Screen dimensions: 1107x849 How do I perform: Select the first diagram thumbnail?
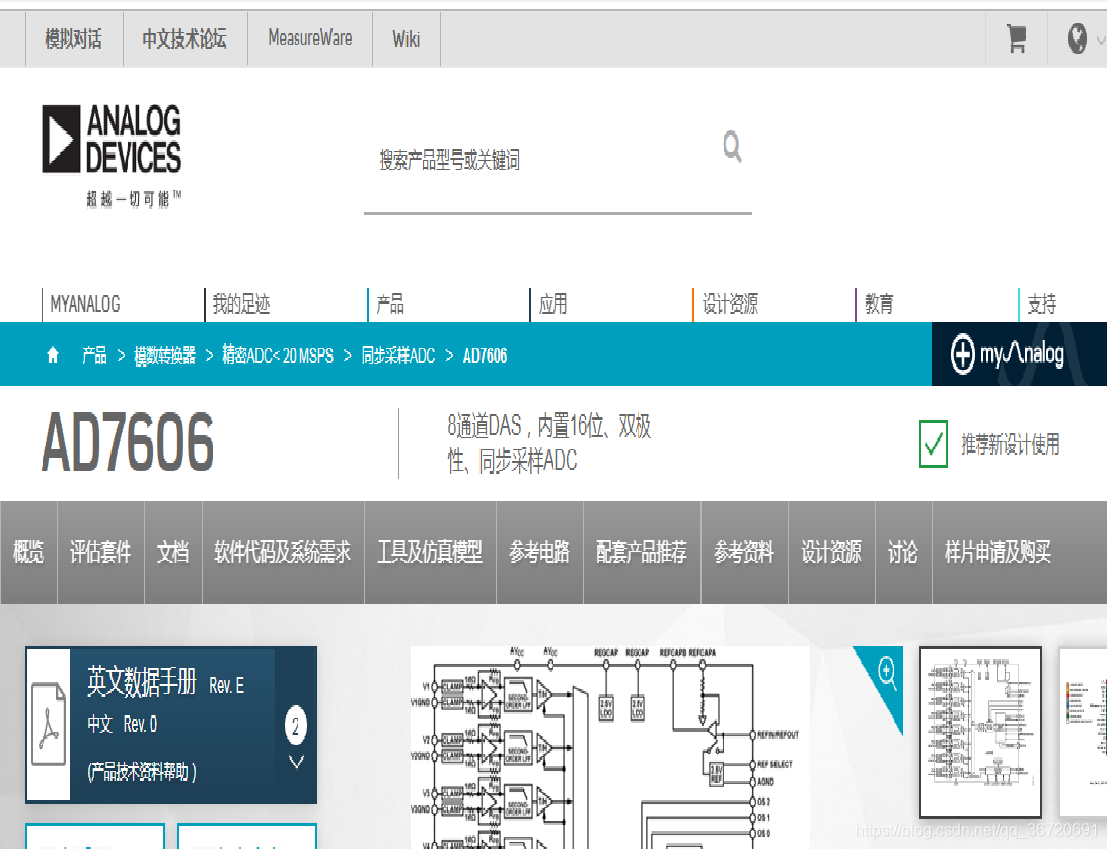pyautogui.click(x=980, y=732)
